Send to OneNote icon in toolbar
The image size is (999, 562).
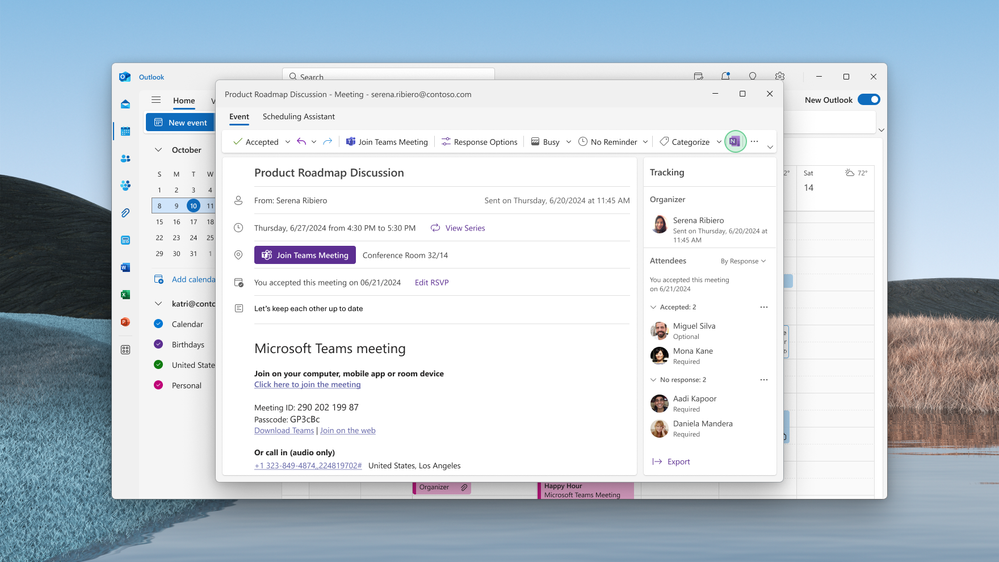click(x=735, y=141)
